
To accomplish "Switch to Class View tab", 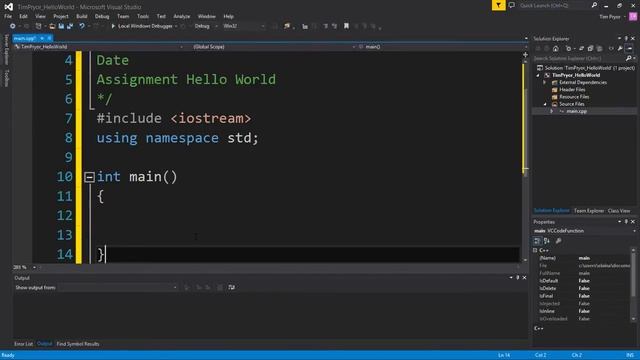I will [619, 211].
